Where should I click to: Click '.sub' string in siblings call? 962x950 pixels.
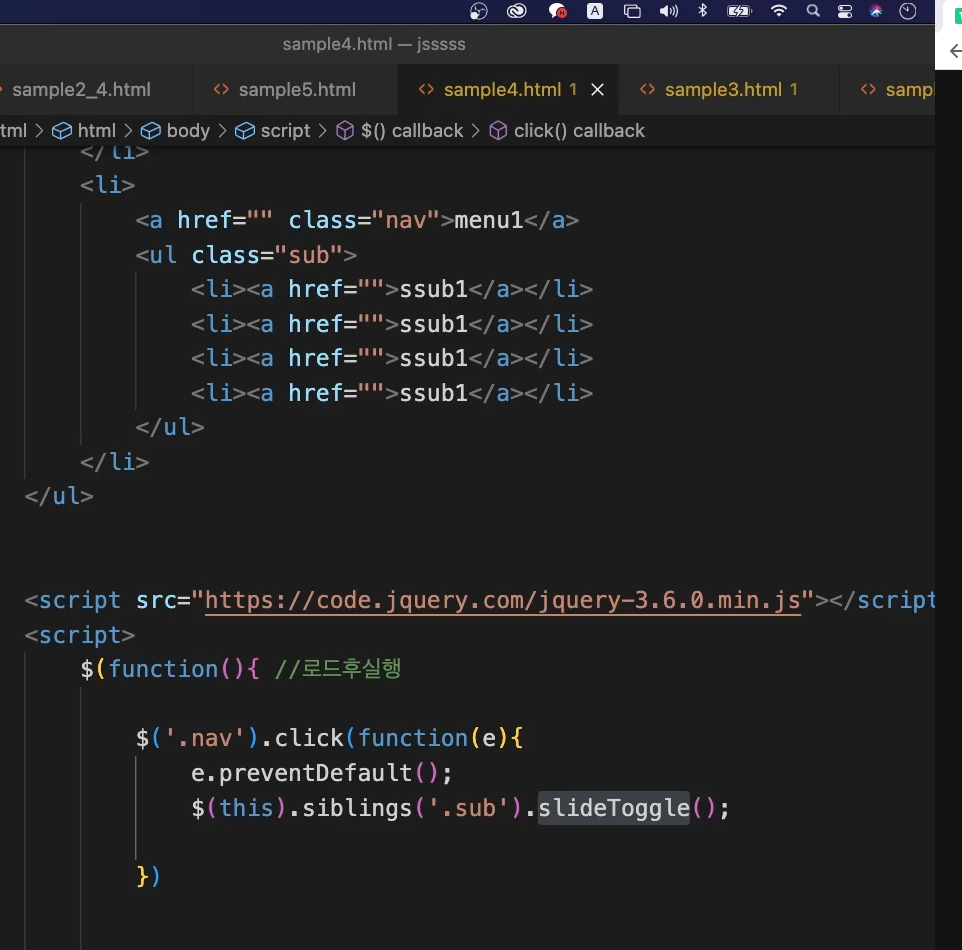coord(469,808)
